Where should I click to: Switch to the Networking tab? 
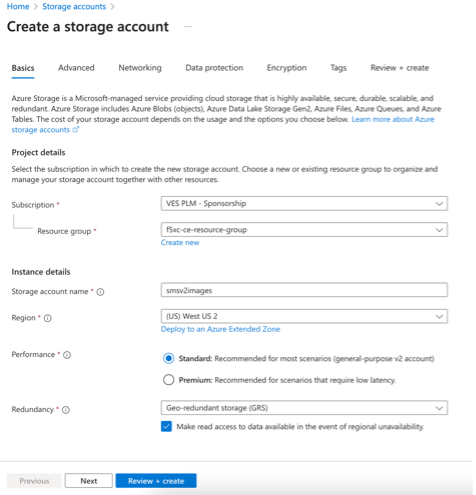click(x=140, y=68)
